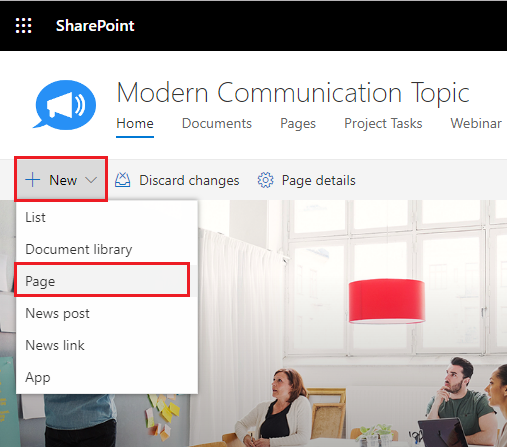This screenshot has height=447, width=507.
Task: Click the plus icon beside New
Action: (33, 180)
